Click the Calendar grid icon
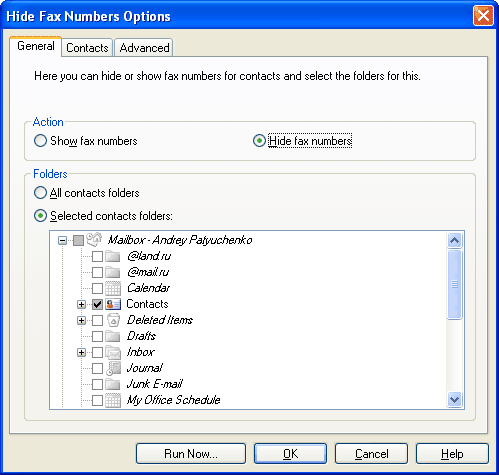The height and width of the screenshot is (475, 499). [113, 288]
